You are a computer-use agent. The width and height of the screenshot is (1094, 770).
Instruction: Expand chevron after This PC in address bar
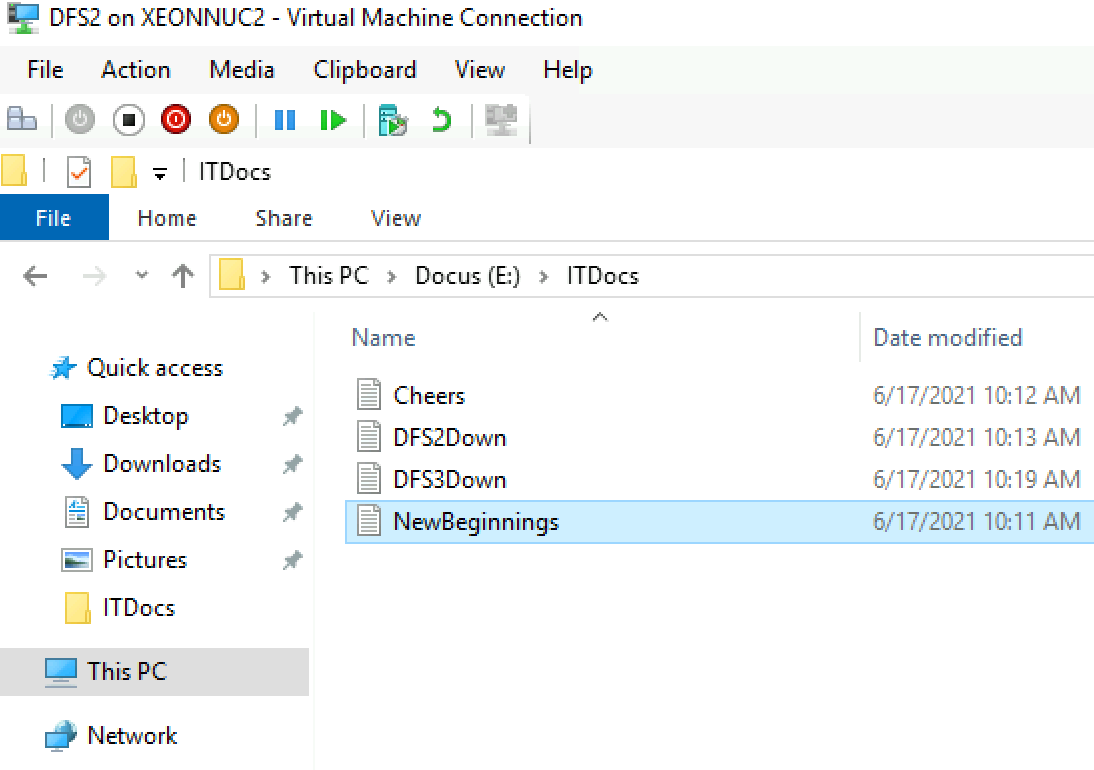391,276
